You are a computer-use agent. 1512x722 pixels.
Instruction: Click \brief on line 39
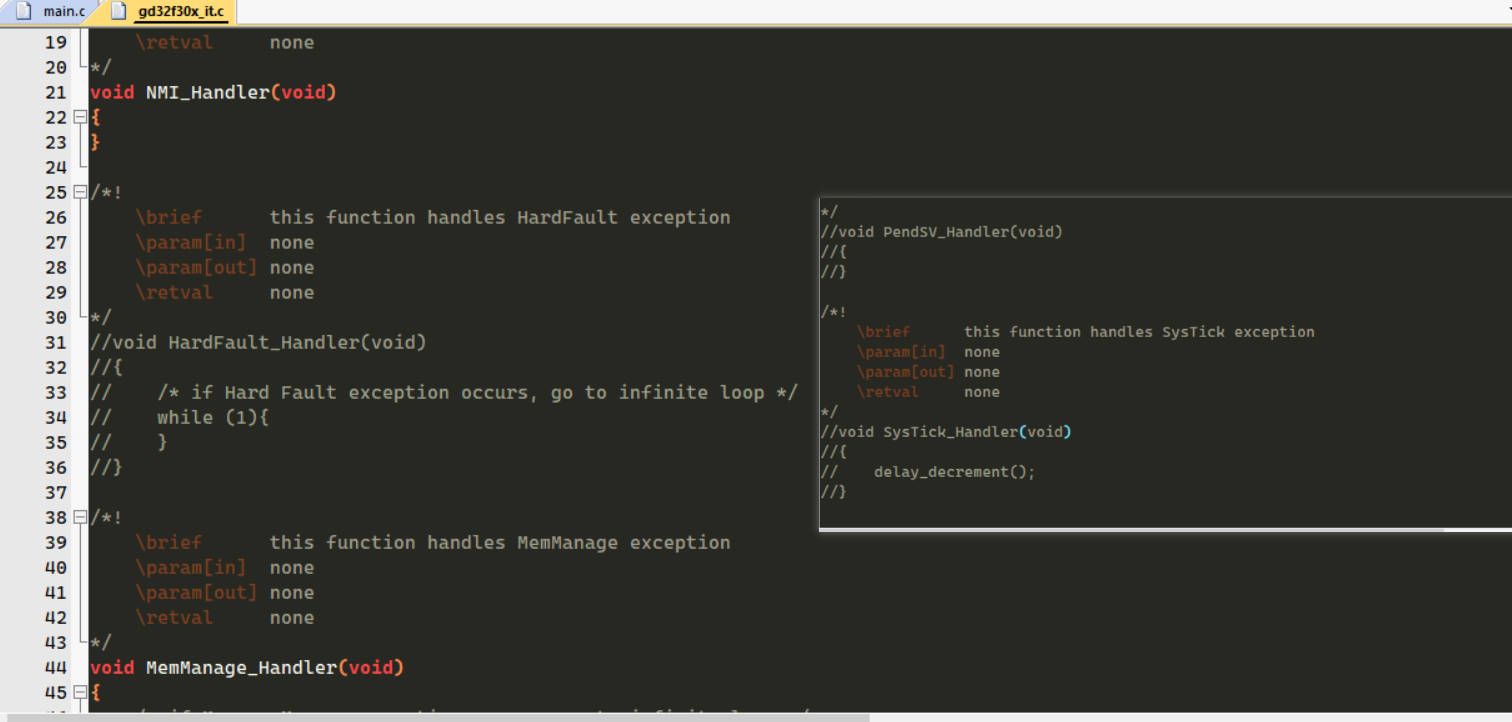pyautogui.click(x=169, y=542)
